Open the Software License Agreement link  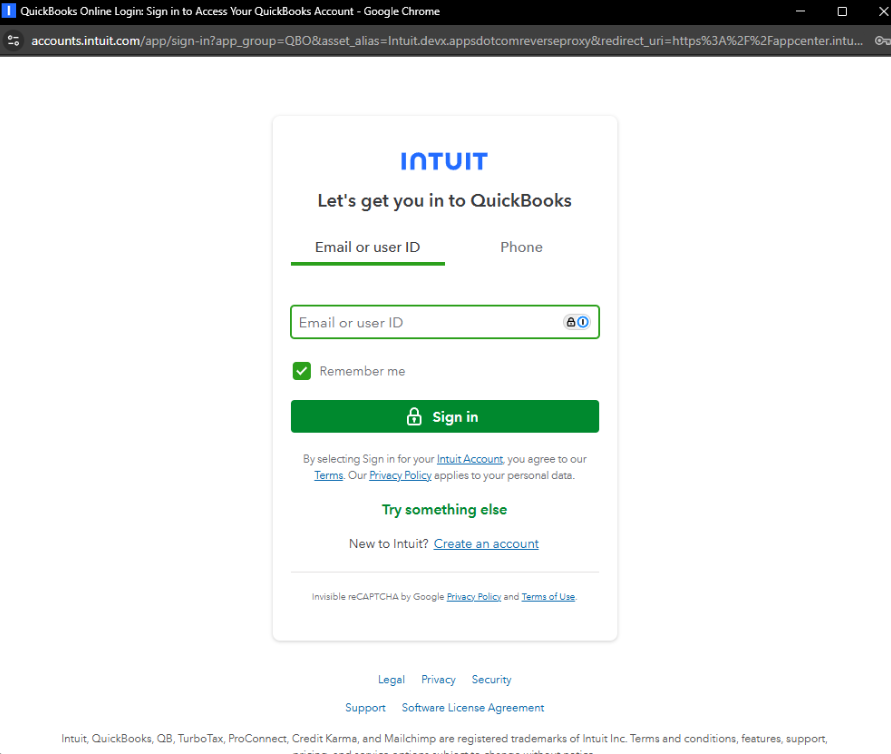pyautogui.click(x=473, y=708)
